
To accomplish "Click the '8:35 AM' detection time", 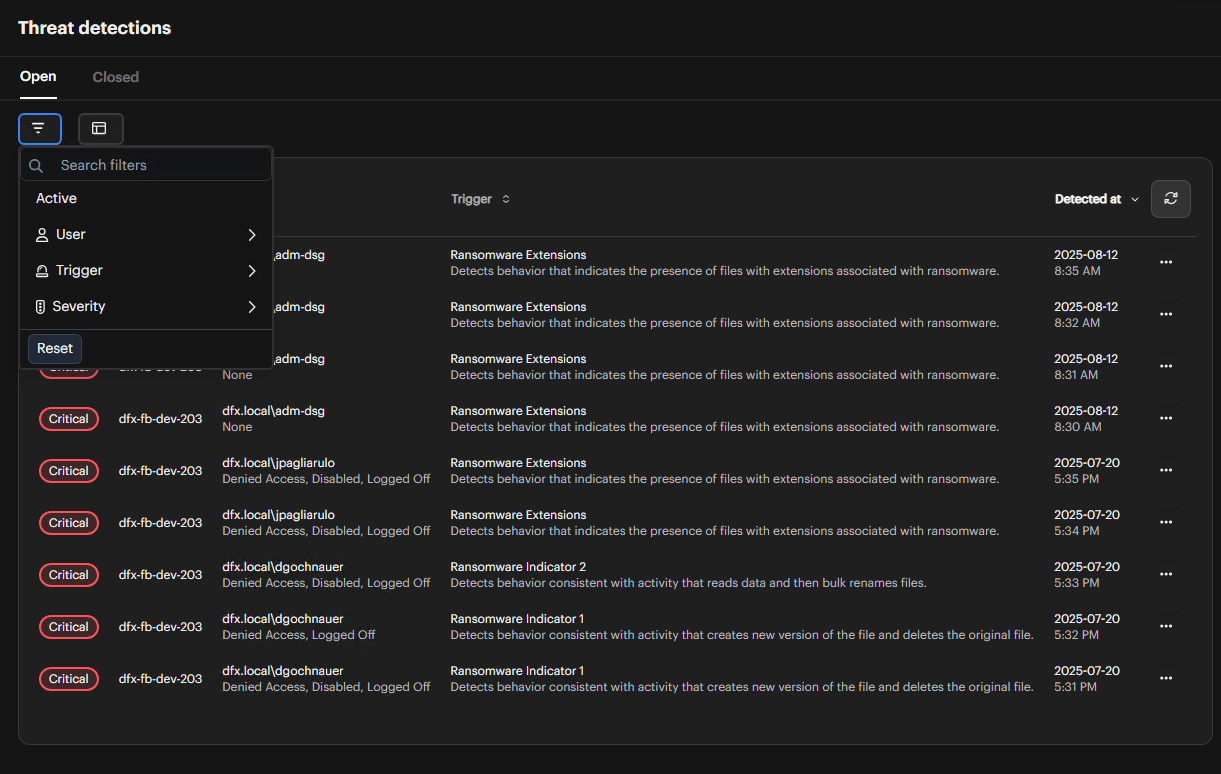I will click(x=1077, y=271).
